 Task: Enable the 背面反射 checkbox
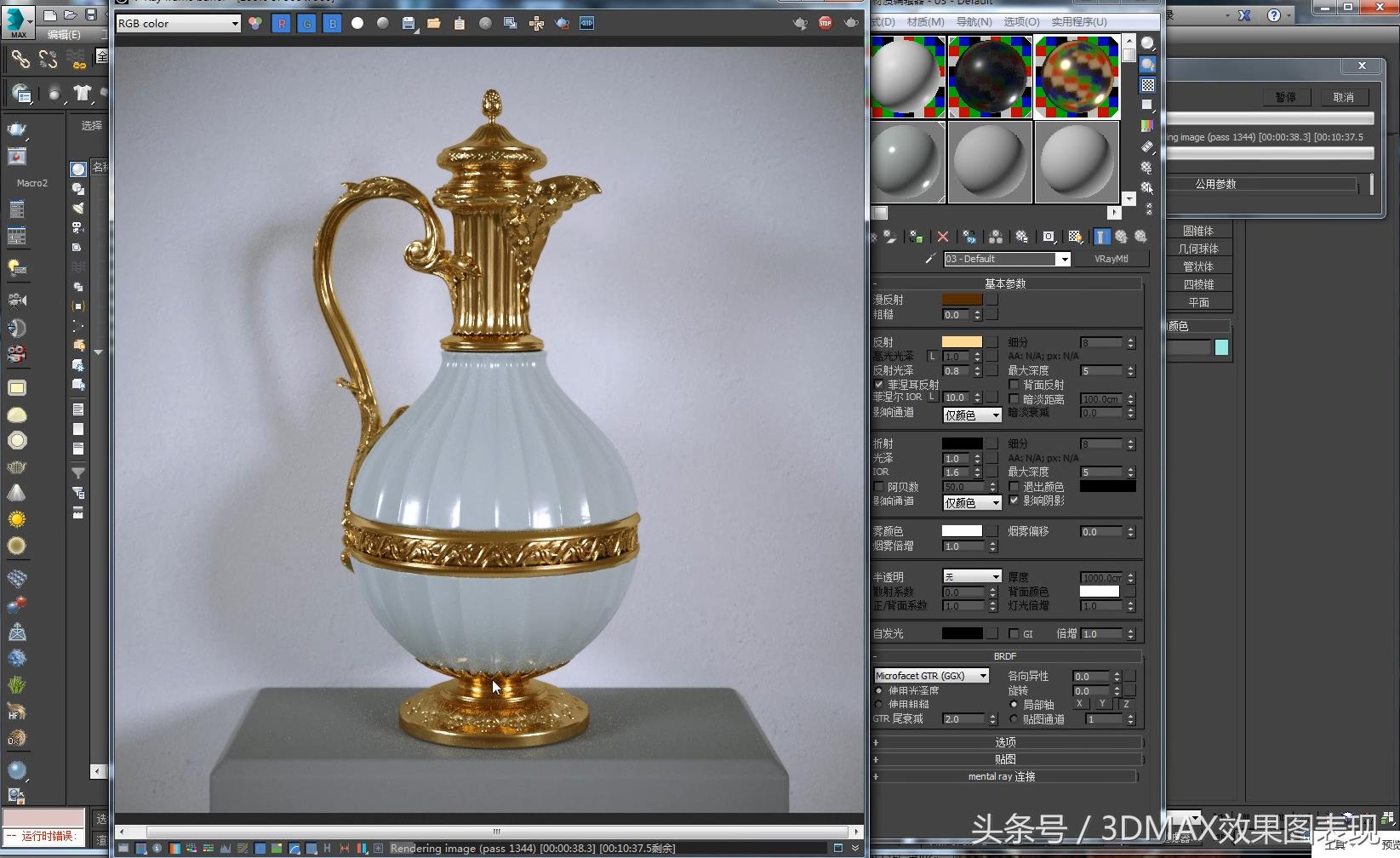point(1014,385)
